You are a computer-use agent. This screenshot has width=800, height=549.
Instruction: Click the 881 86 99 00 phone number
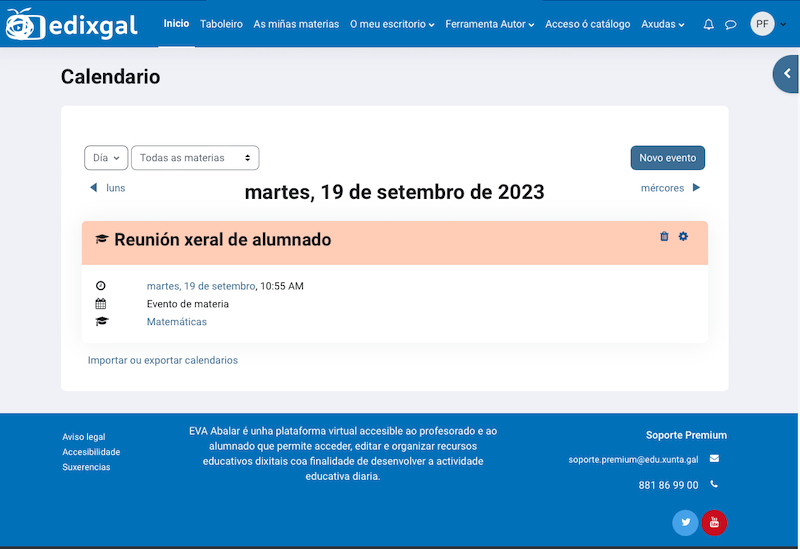tap(668, 485)
